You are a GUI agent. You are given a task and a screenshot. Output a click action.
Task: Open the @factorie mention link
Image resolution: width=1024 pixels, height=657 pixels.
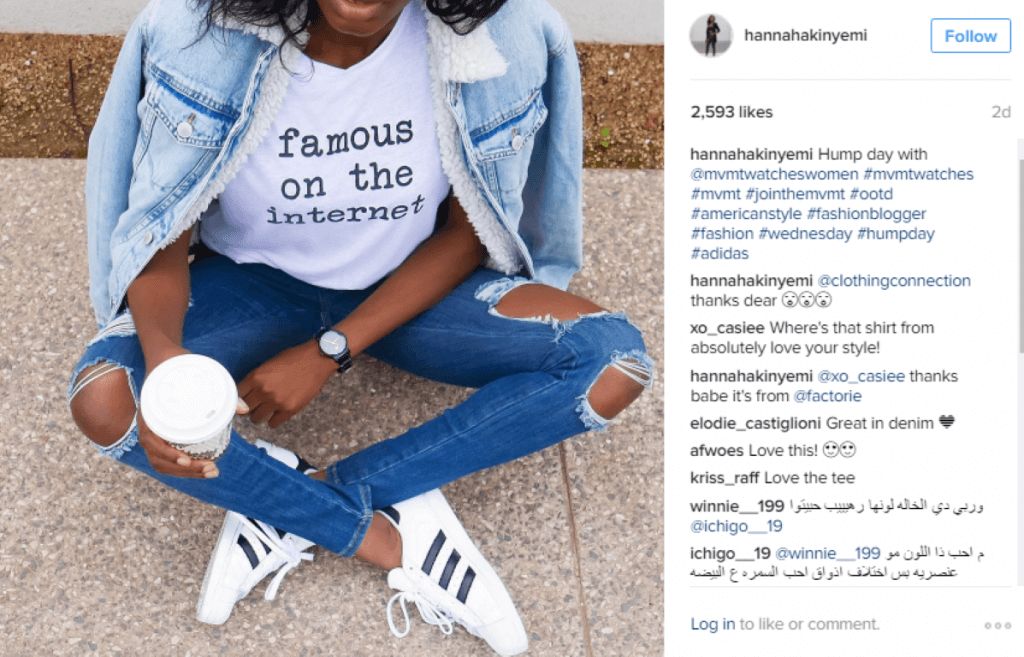point(827,396)
